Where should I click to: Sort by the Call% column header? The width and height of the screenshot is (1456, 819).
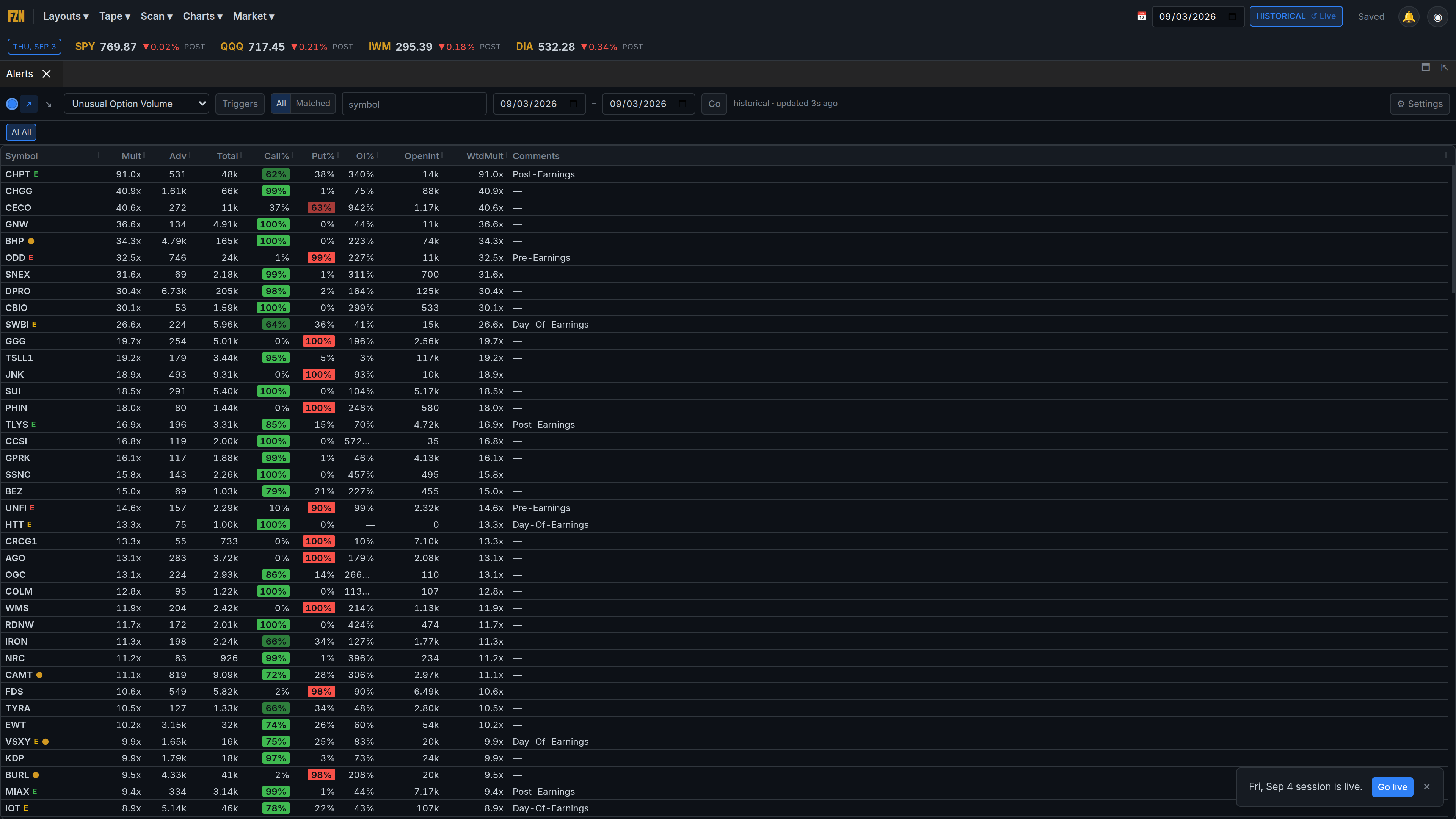[276, 156]
